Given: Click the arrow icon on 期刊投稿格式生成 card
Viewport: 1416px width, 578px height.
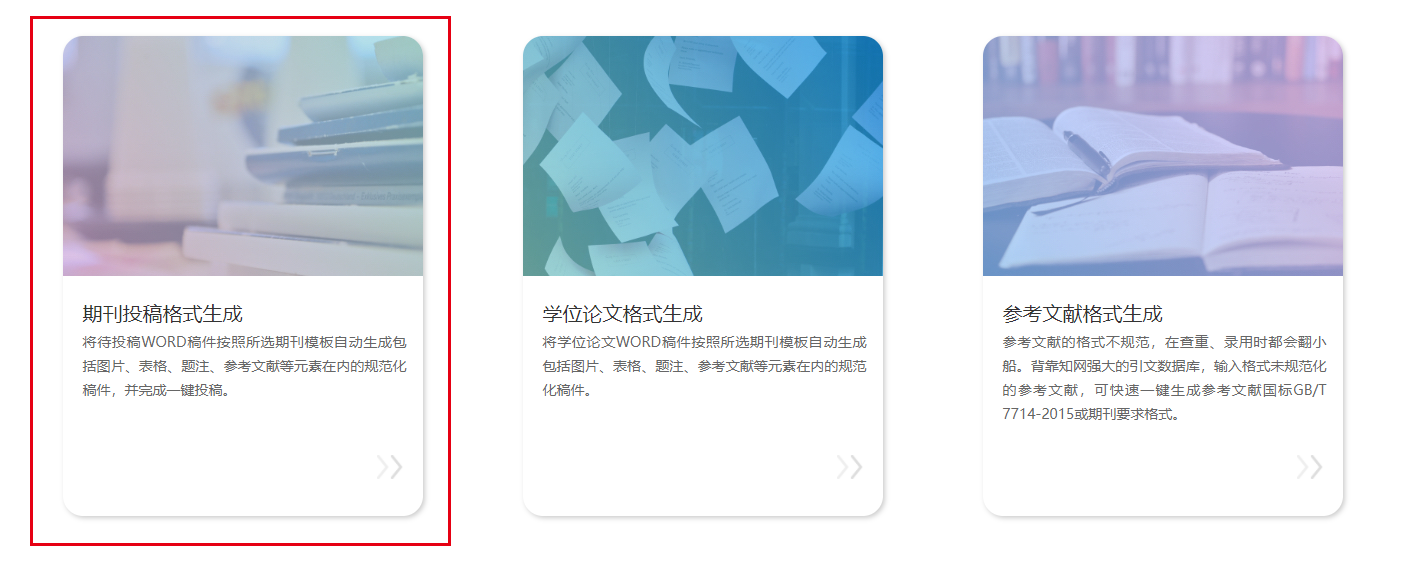Looking at the screenshot, I should [390, 467].
